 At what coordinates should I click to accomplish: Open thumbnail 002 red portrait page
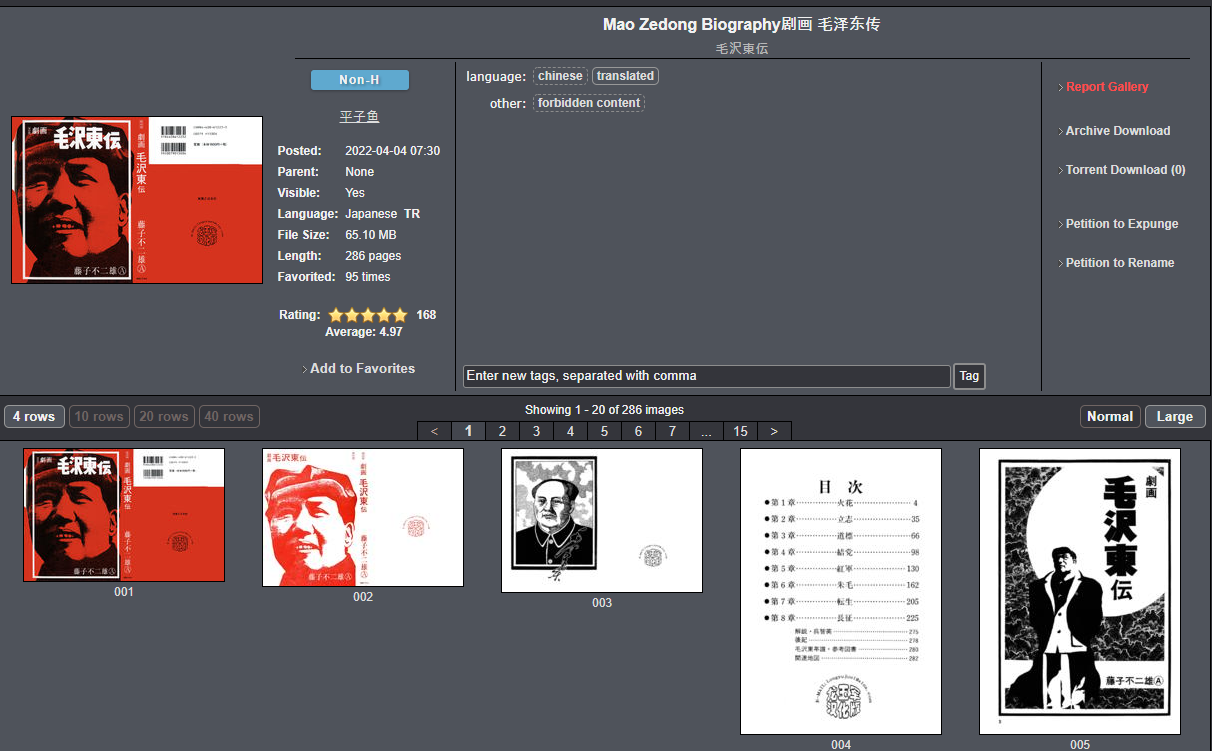[363, 517]
